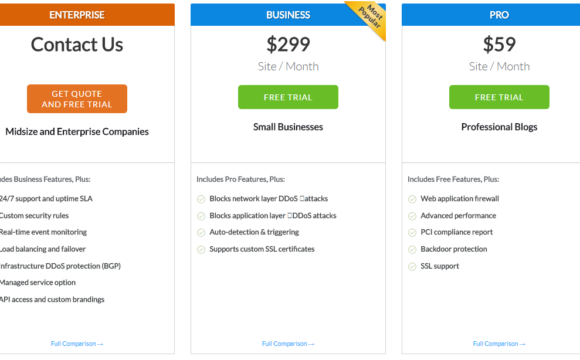Image resolution: width=580 pixels, height=360 pixels.
Task: Open Full Comparison link under Enterprise
Action: 77,344
